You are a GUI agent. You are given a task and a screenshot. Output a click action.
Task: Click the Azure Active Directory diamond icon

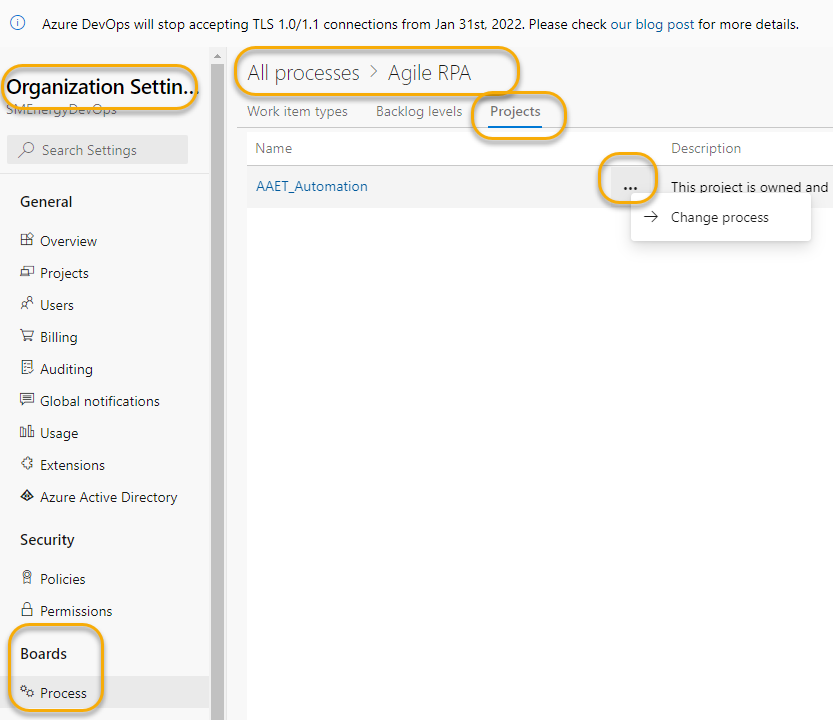point(27,495)
